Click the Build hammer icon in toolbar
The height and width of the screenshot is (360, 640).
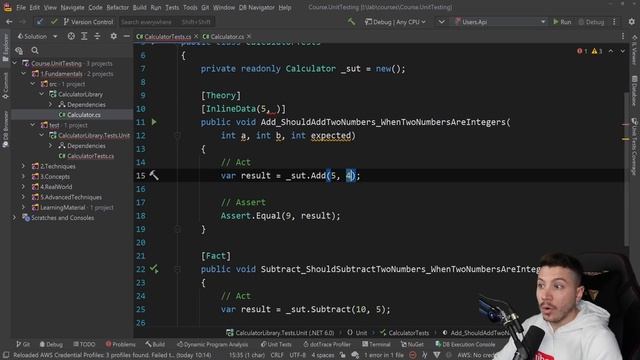pyautogui.click(x=351, y=21)
